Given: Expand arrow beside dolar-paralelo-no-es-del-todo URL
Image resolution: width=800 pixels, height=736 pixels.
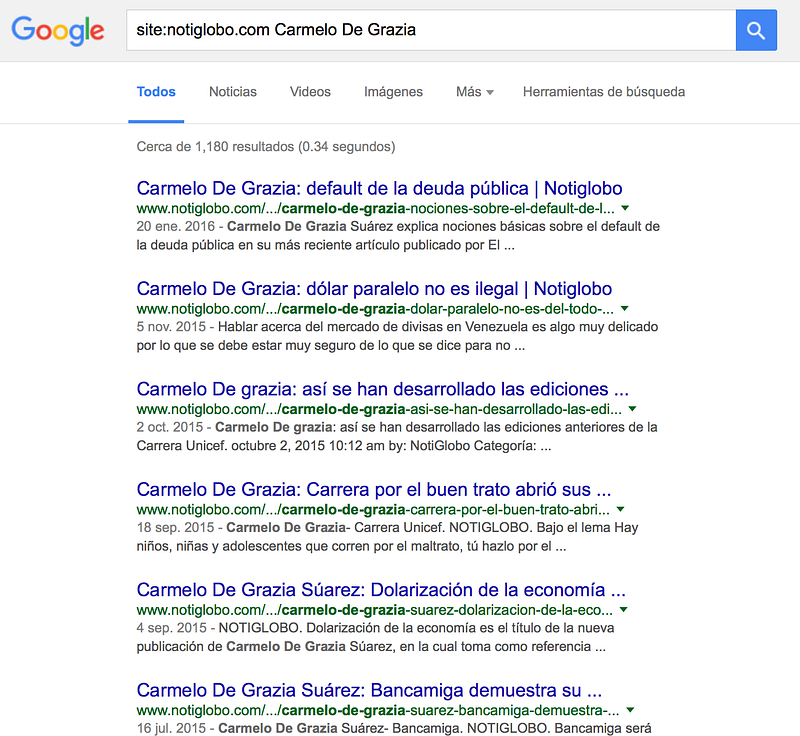Looking at the screenshot, I should (x=624, y=309).
